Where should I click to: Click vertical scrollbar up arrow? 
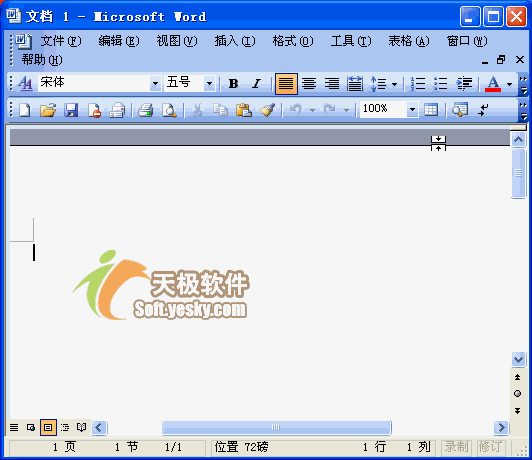[518, 139]
